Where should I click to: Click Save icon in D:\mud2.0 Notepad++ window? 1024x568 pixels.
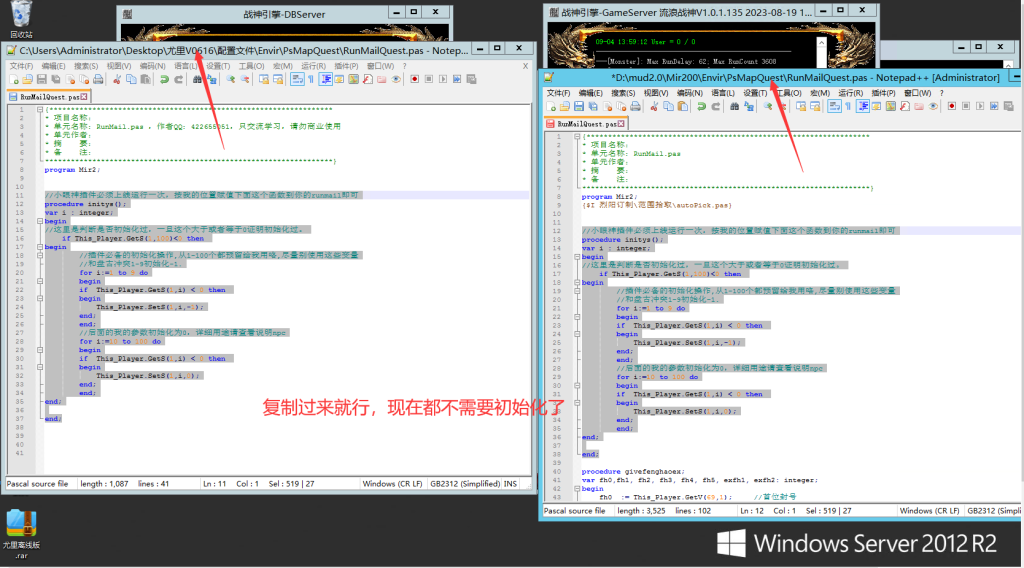(x=578, y=105)
